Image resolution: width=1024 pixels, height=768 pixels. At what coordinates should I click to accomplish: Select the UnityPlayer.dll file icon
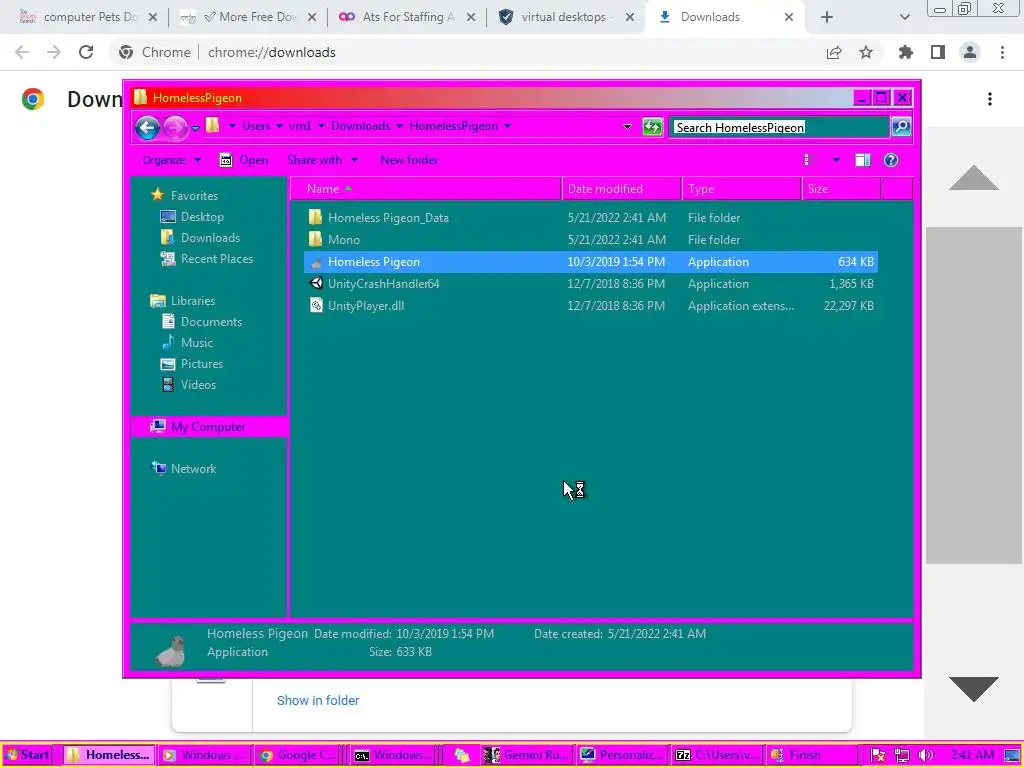pyautogui.click(x=316, y=305)
